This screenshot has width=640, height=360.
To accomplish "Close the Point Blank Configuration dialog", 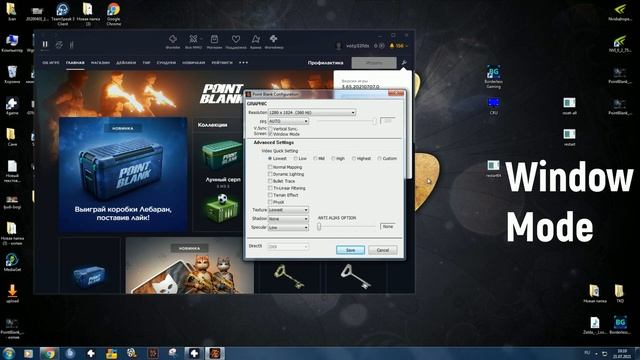I will (396, 93).
